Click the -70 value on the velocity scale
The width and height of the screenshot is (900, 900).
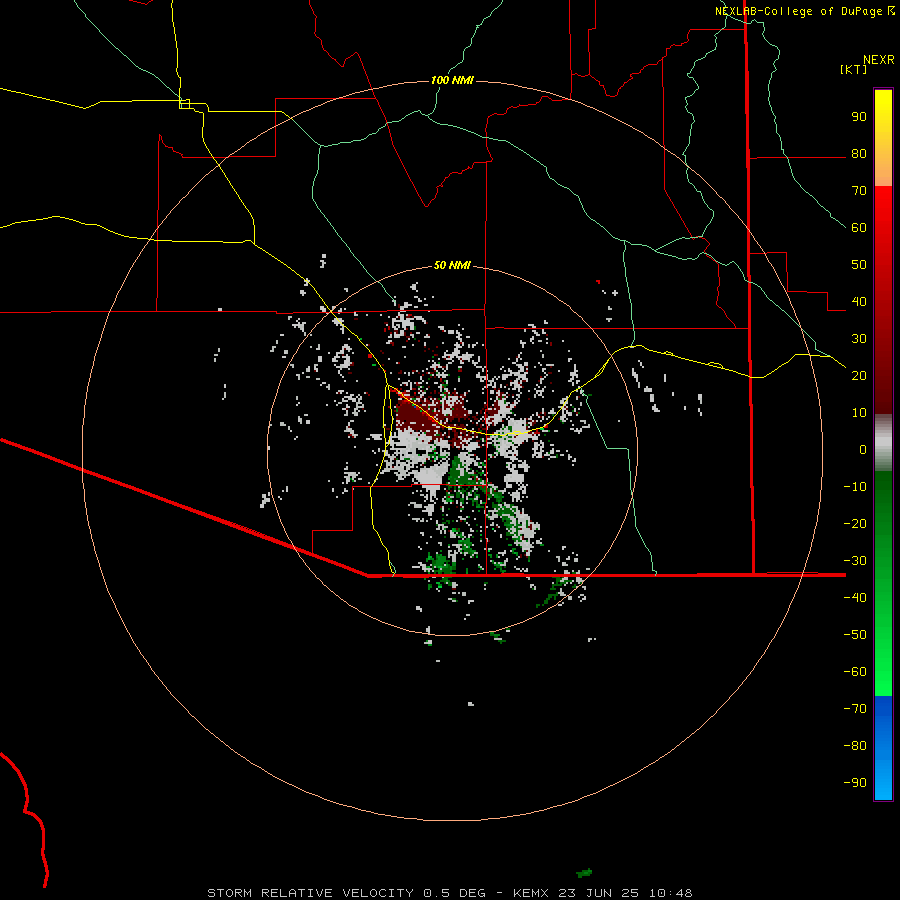click(x=855, y=709)
